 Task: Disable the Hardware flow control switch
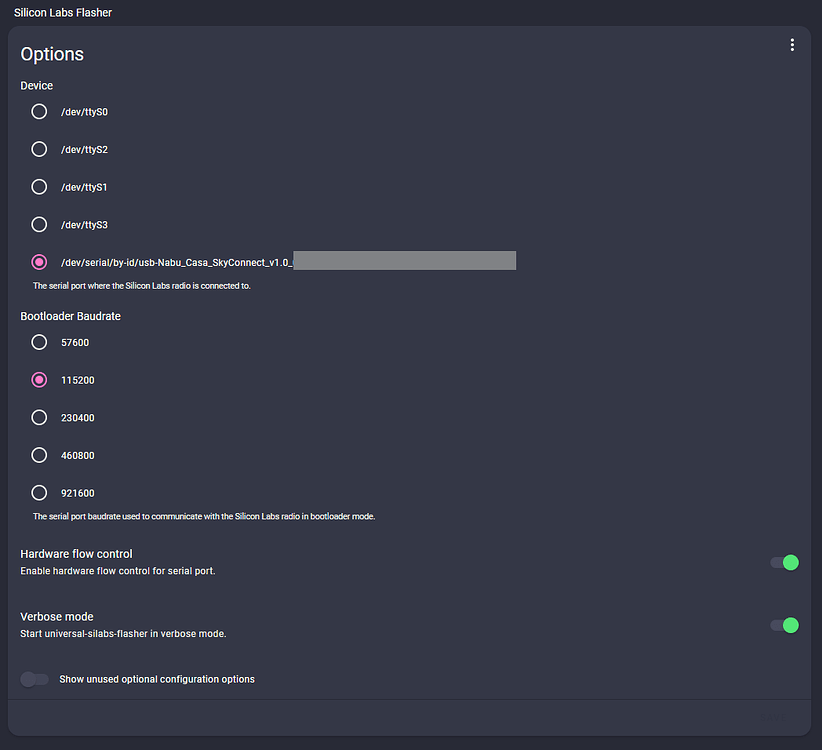tap(785, 563)
